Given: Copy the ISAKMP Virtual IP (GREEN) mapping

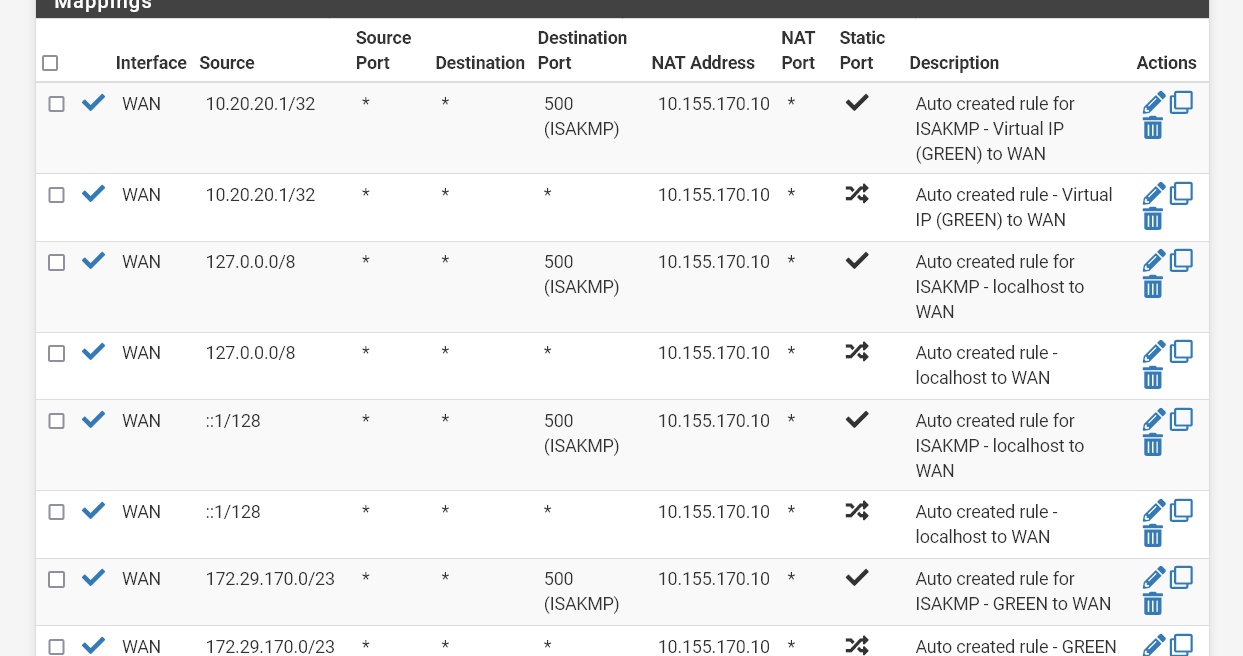Looking at the screenshot, I should [1181, 102].
